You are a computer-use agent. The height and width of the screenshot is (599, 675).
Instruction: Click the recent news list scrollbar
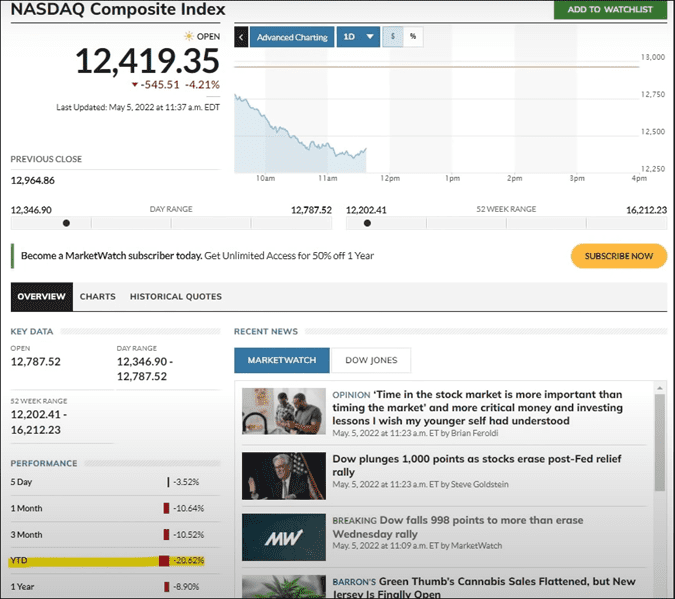[658, 442]
